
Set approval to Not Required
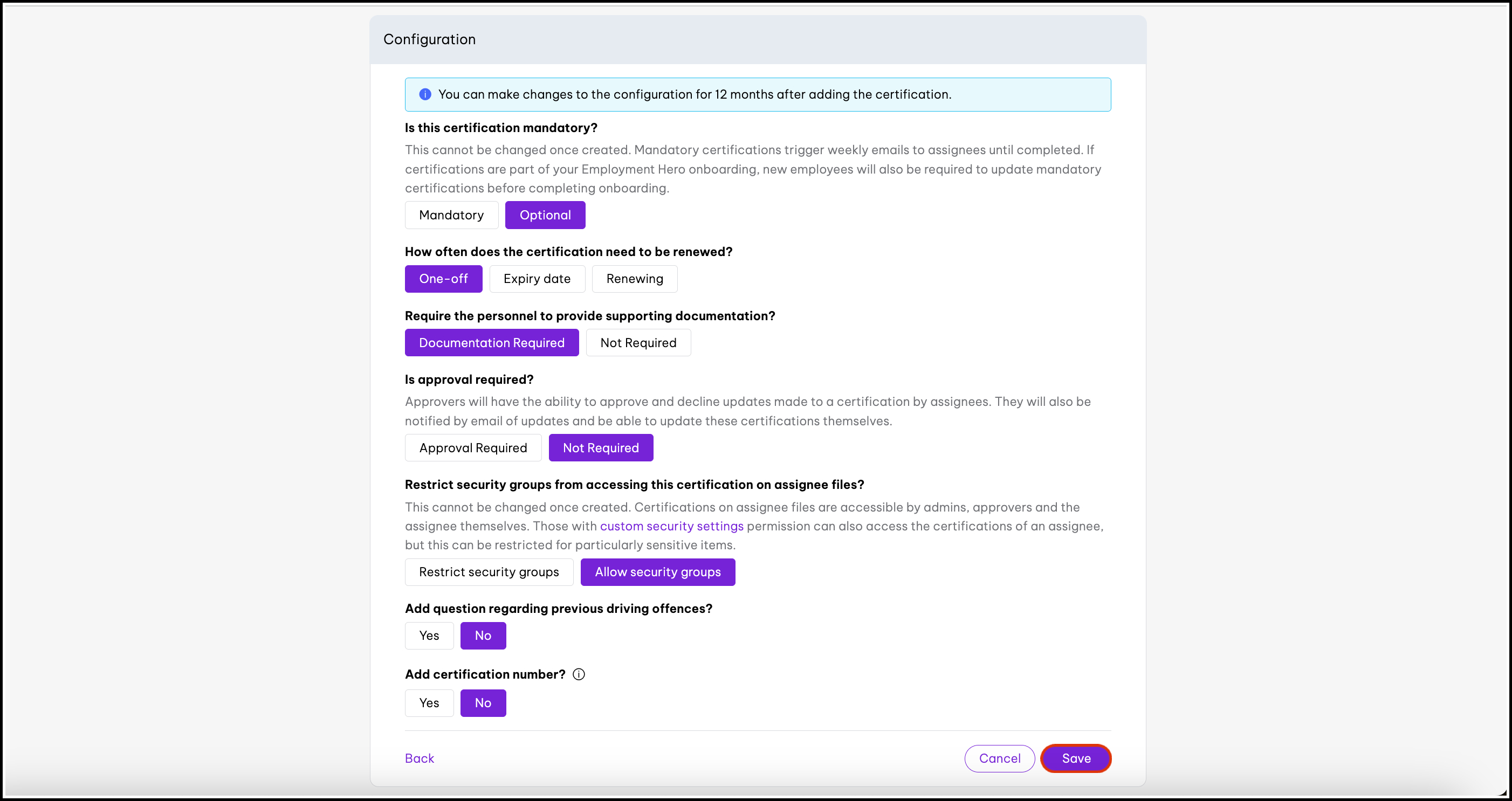(601, 448)
